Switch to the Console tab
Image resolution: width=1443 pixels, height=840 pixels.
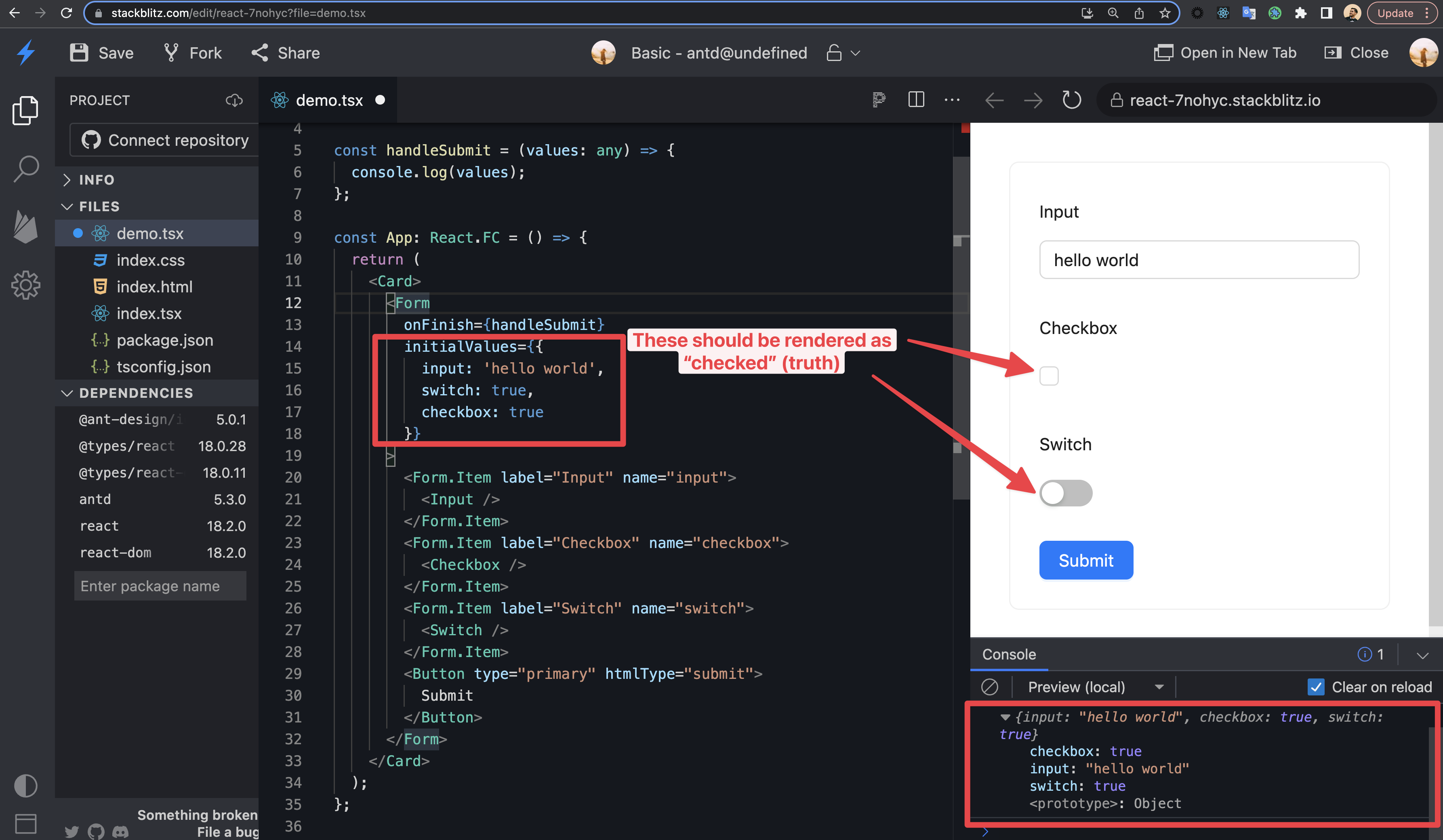tap(1009, 655)
